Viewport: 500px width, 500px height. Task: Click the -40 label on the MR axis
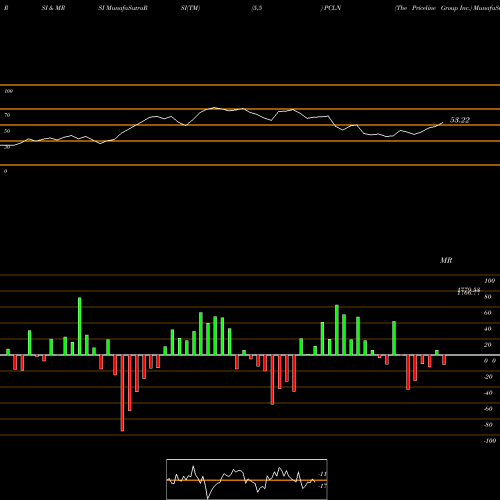click(488, 393)
